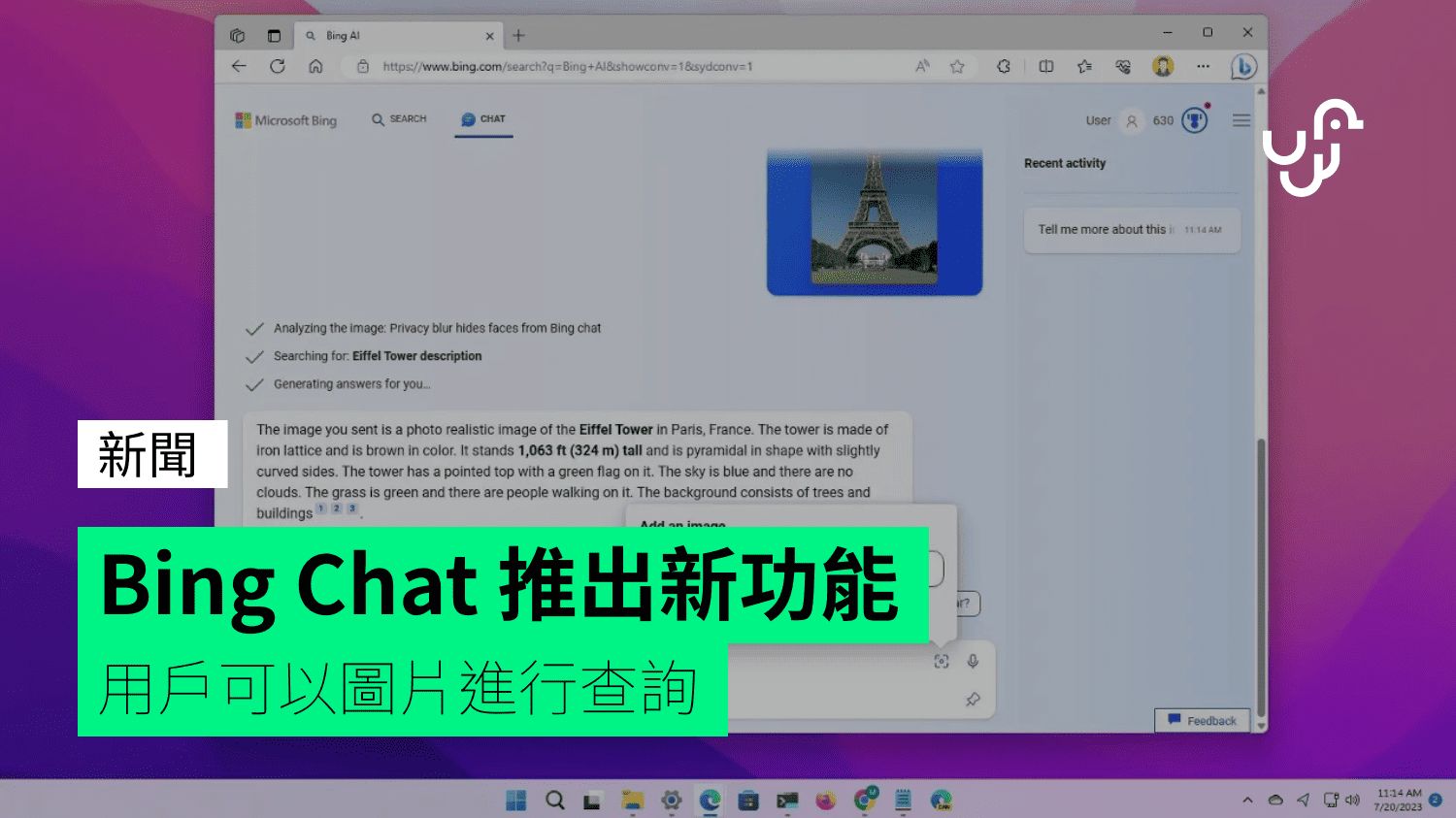The image size is (1456, 818).
Task: Open Firefox from the taskbar
Action: 826,801
